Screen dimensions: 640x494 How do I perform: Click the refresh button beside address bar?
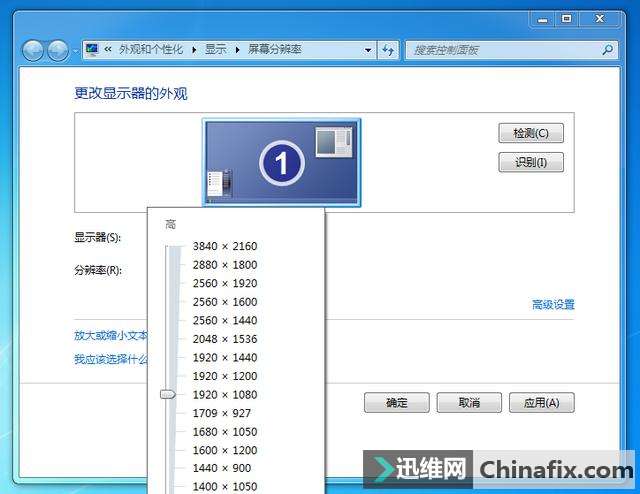point(388,50)
